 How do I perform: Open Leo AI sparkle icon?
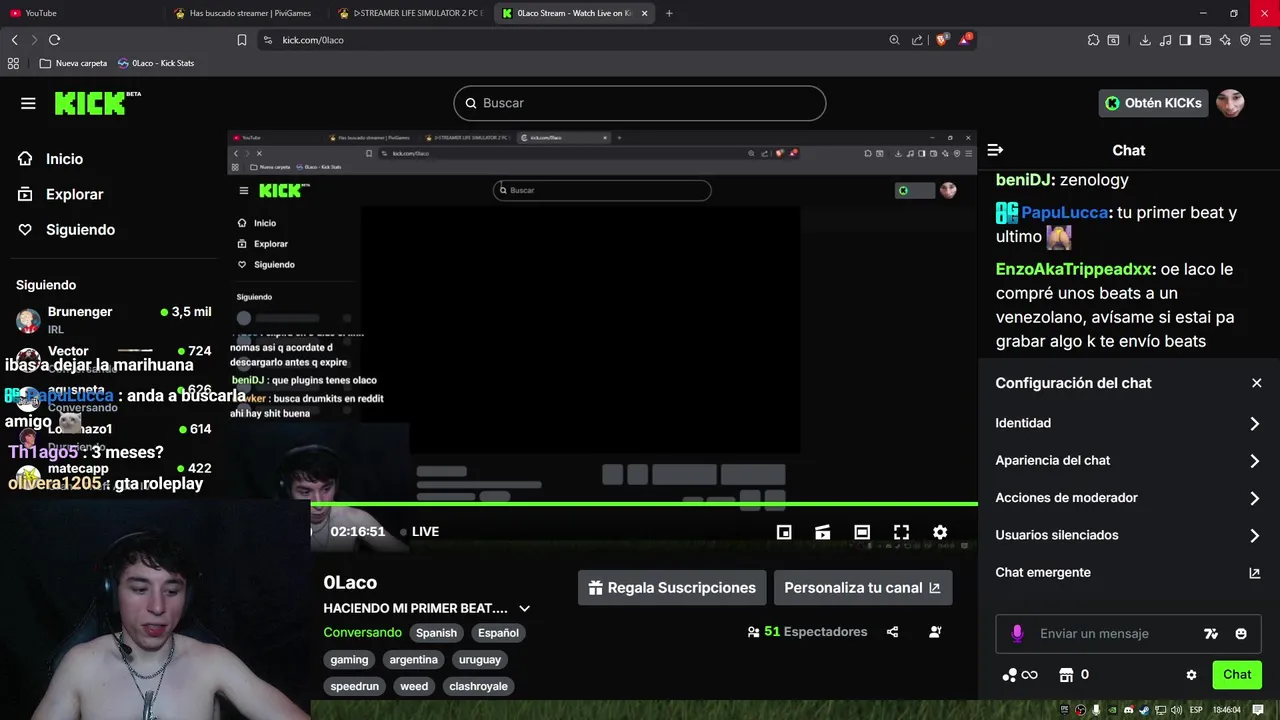click(1225, 40)
